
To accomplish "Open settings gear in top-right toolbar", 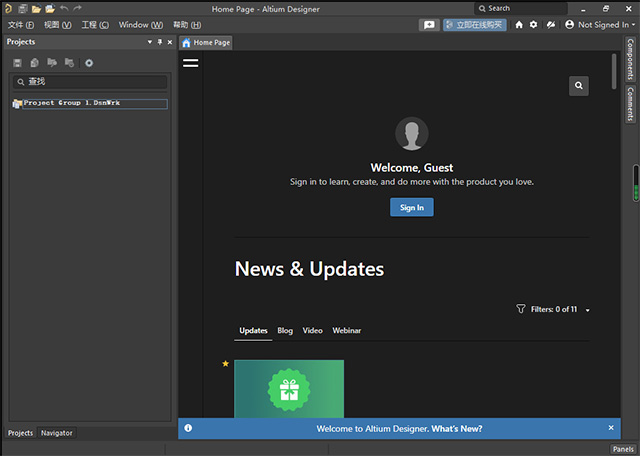I will 533,24.
